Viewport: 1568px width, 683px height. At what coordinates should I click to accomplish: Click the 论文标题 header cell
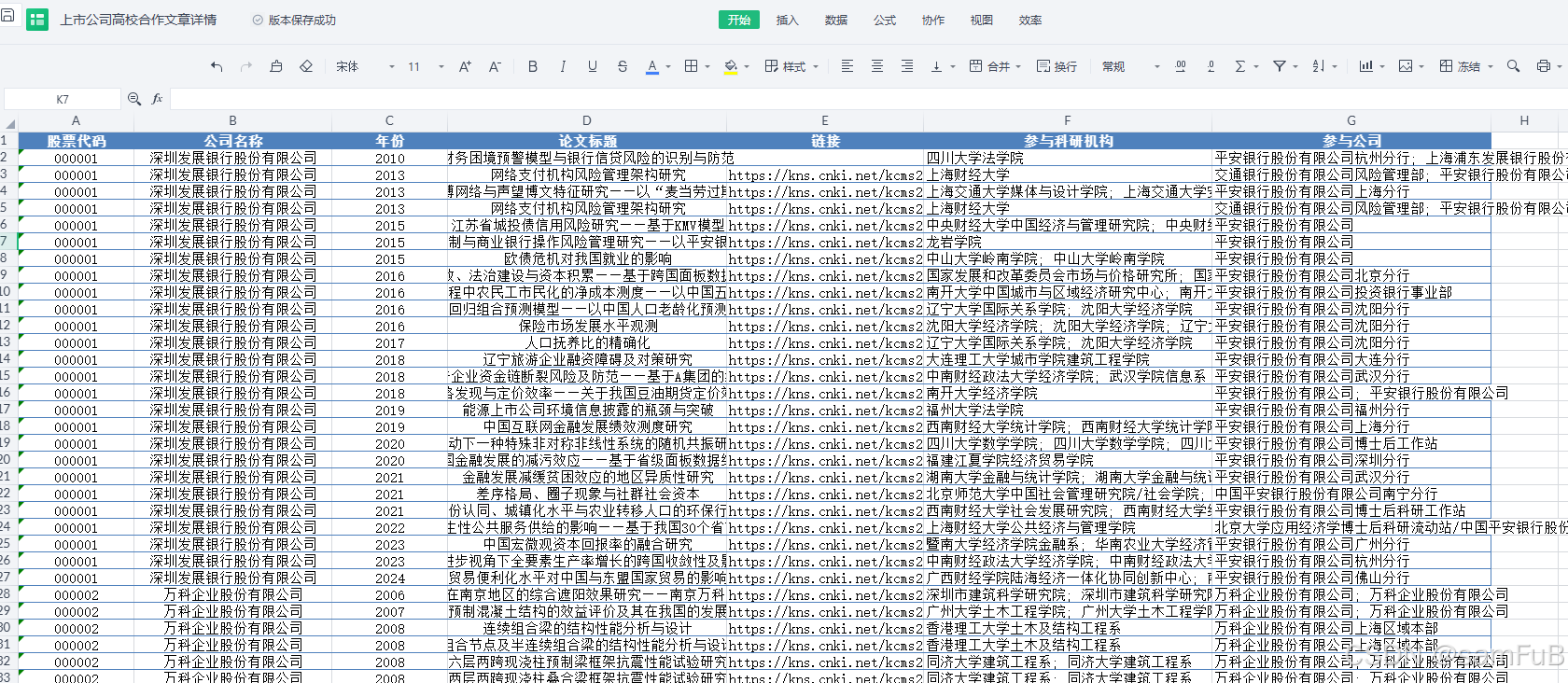point(587,141)
